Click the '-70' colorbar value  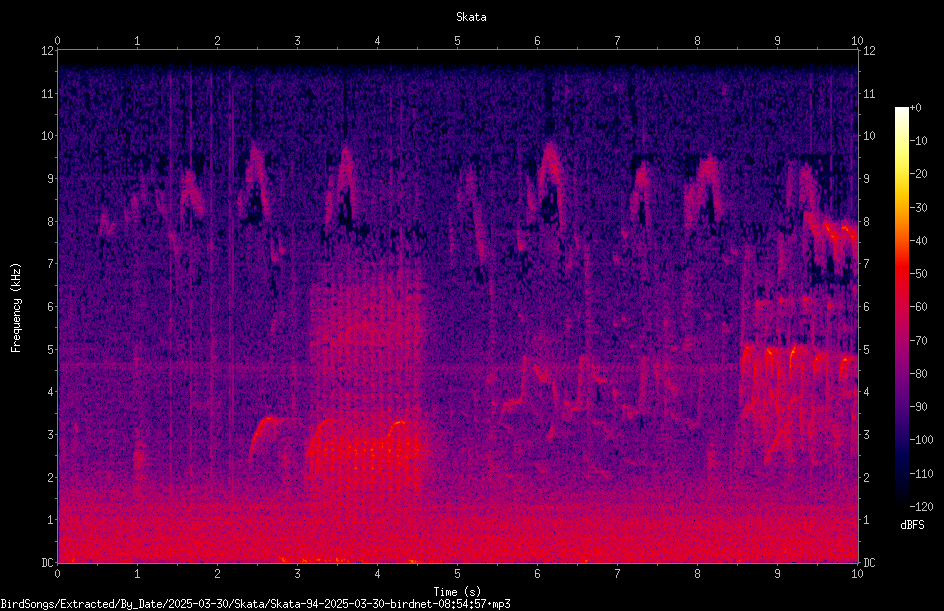(918, 341)
